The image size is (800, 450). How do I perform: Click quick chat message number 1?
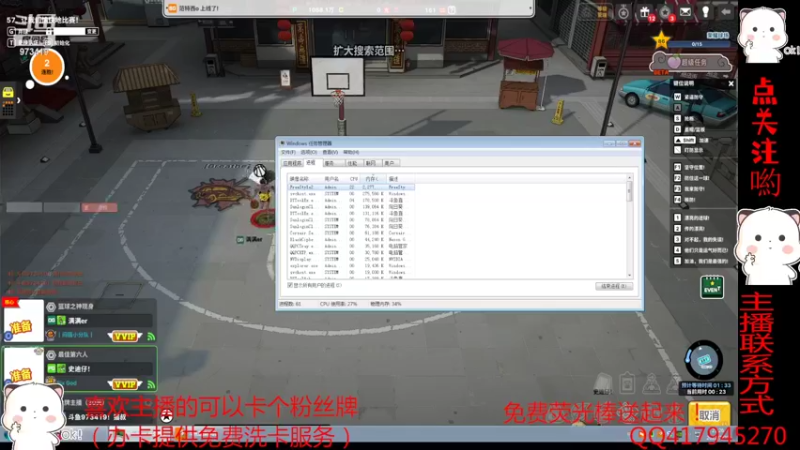tap(692, 218)
